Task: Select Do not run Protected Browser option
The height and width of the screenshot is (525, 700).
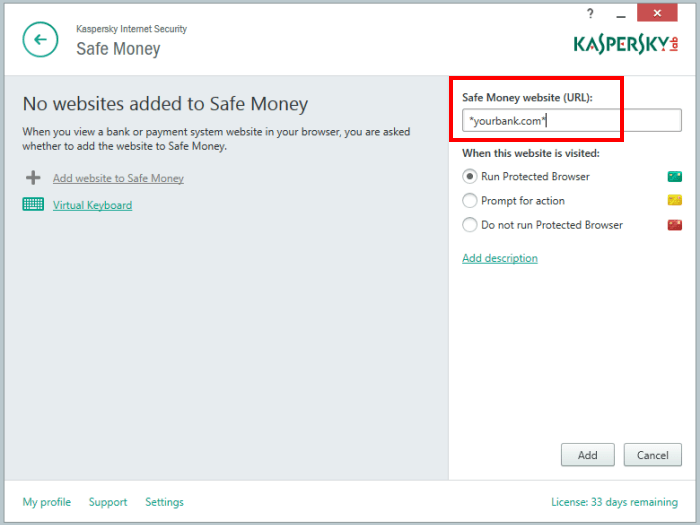Action: pyautogui.click(x=470, y=225)
